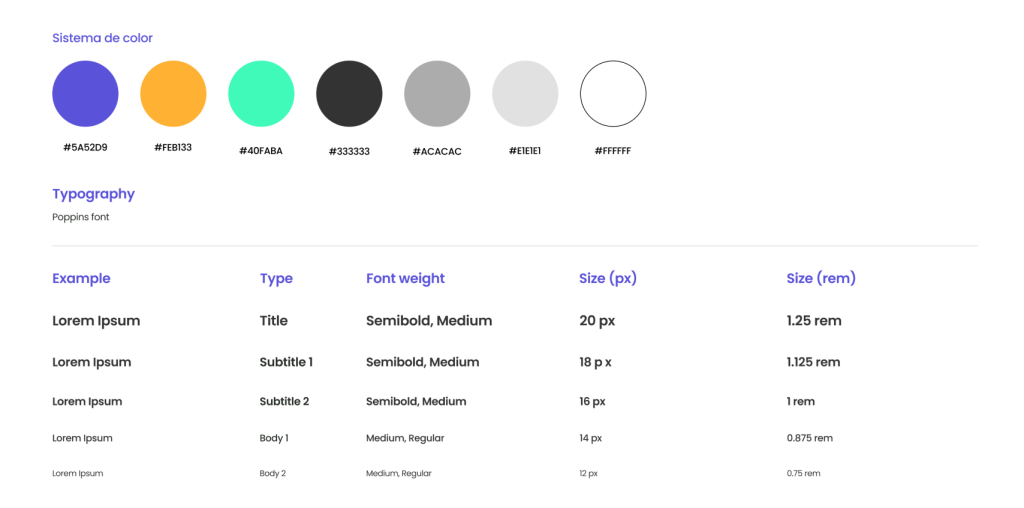1024x508 pixels.
Task: Select the Poppins font text
Action: (x=81, y=217)
